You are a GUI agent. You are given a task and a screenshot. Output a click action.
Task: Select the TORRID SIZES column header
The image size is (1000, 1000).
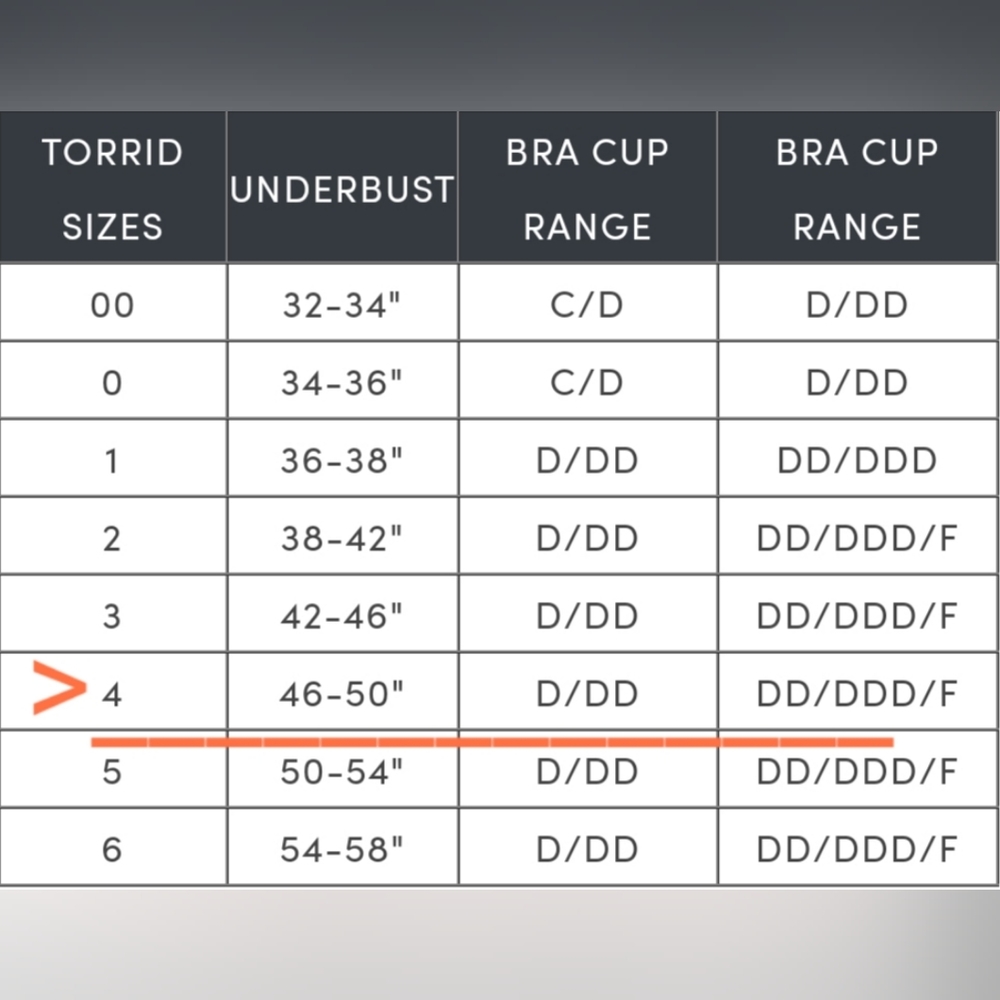tap(112, 189)
